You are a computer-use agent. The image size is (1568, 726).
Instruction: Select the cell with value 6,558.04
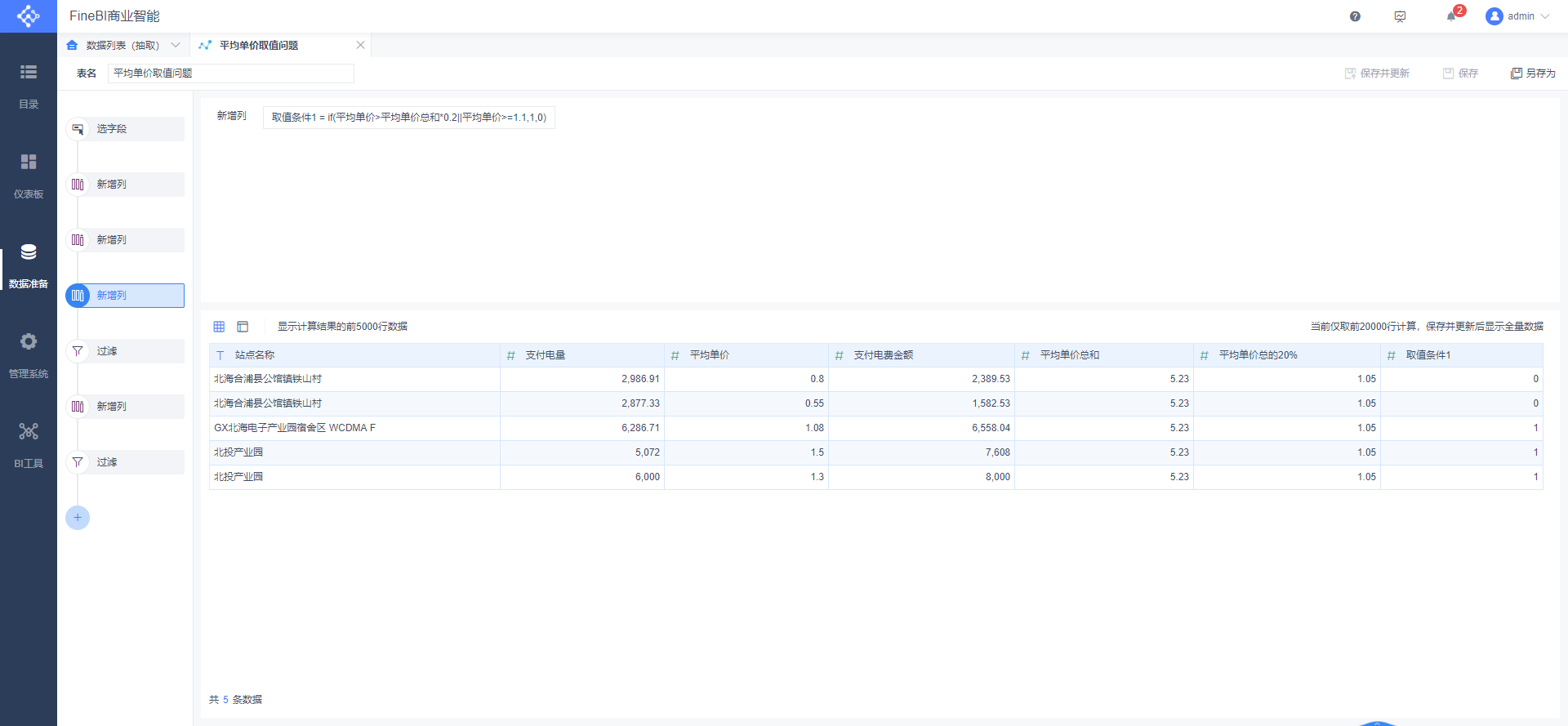click(x=921, y=428)
